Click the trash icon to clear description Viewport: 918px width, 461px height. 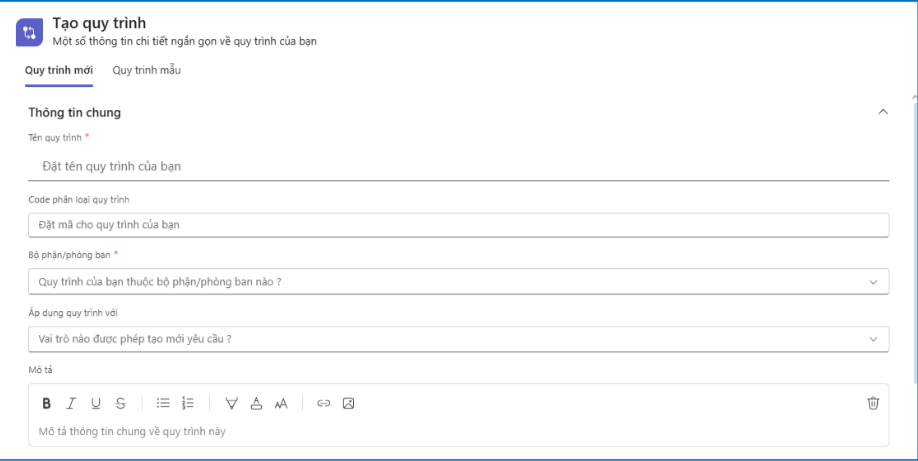[x=873, y=404]
